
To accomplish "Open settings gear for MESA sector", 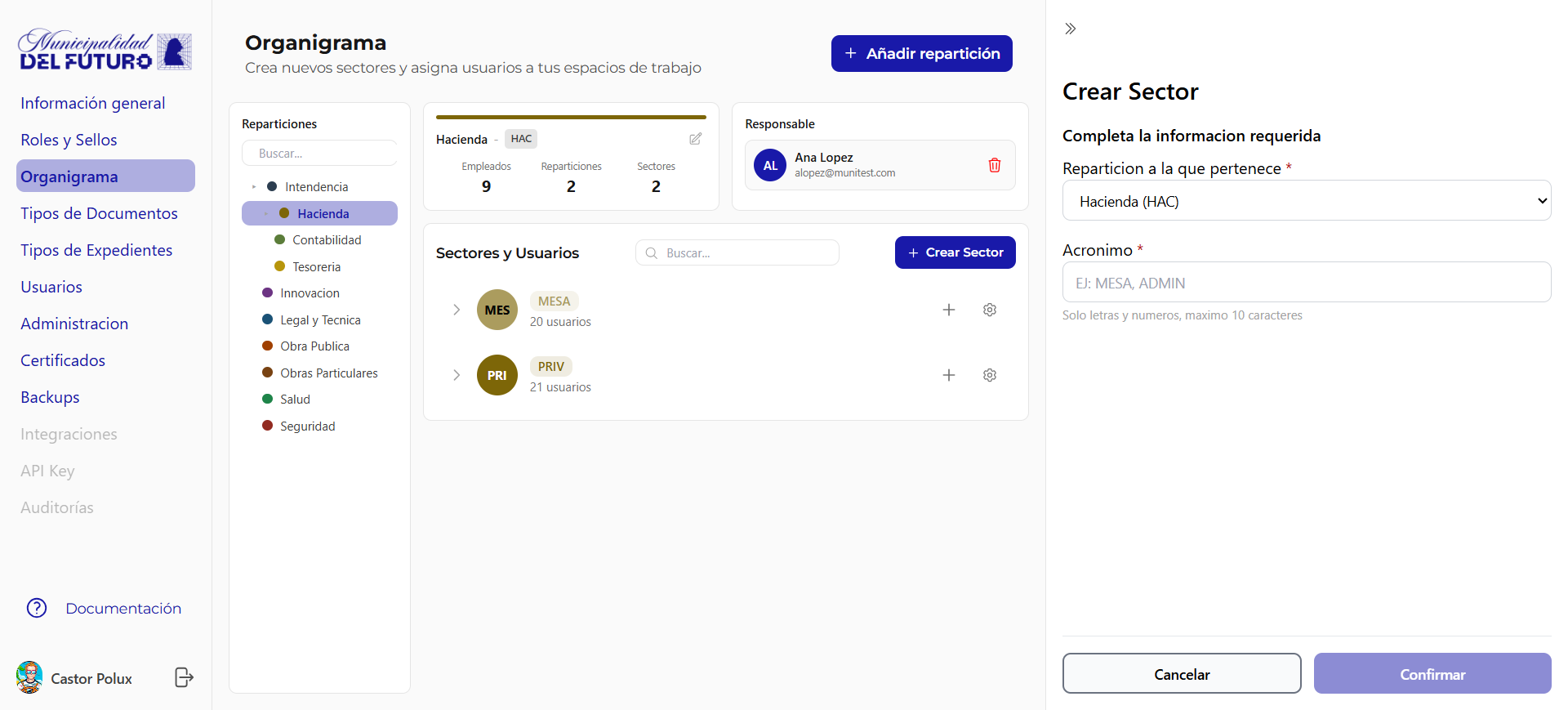I will (989, 310).
